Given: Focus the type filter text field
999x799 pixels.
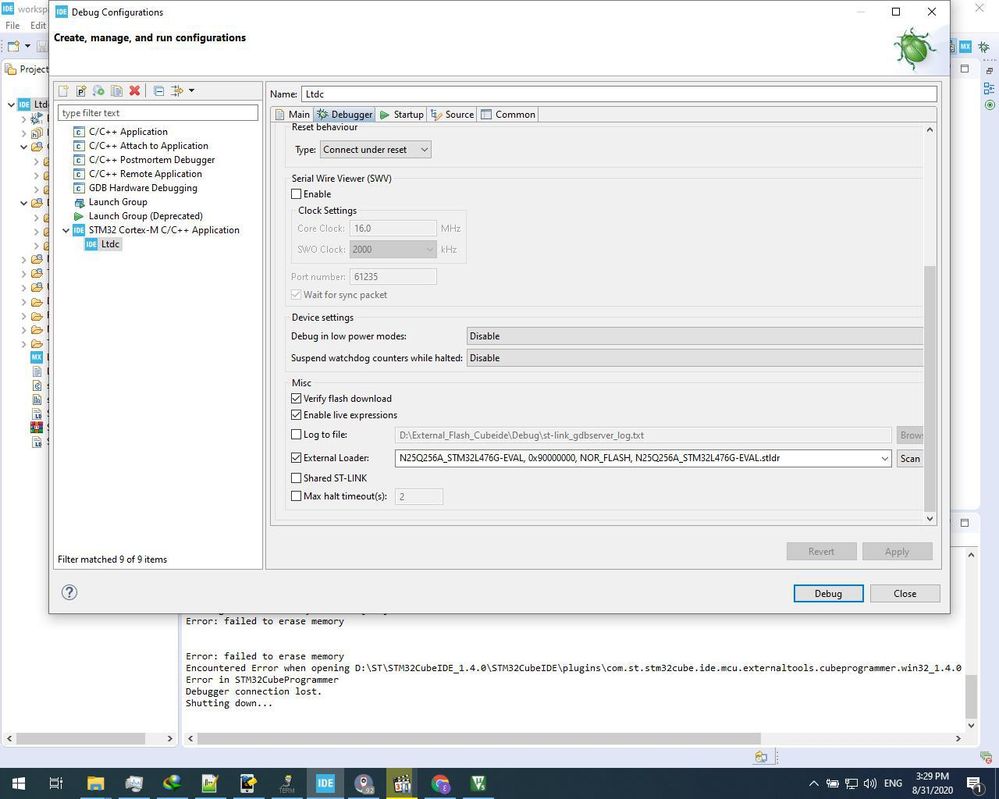Looking at the screenshot, I should pyautogui.click(x=158, y=113).
